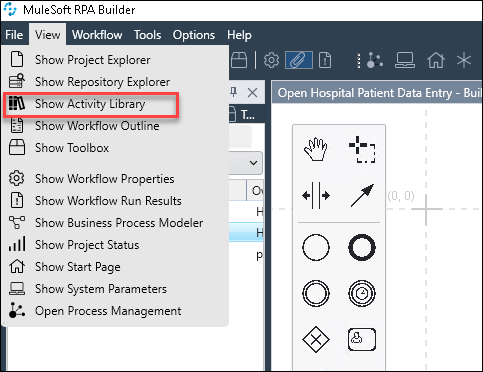483x372 pixels.
Task: Select the diagonal arrow connector tool
Action: pos(362,195)
